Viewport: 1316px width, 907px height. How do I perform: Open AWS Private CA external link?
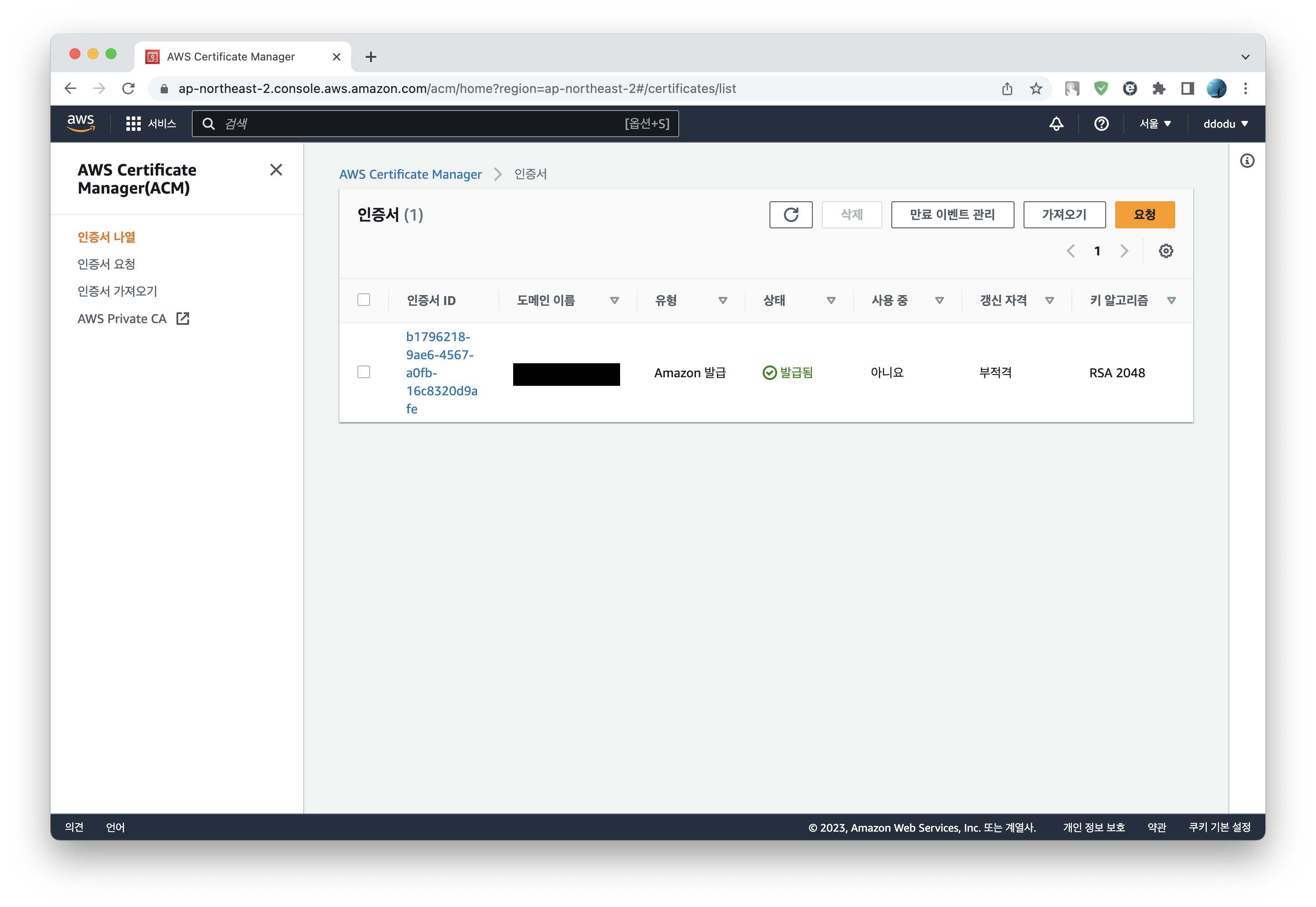tap(134, 319)
